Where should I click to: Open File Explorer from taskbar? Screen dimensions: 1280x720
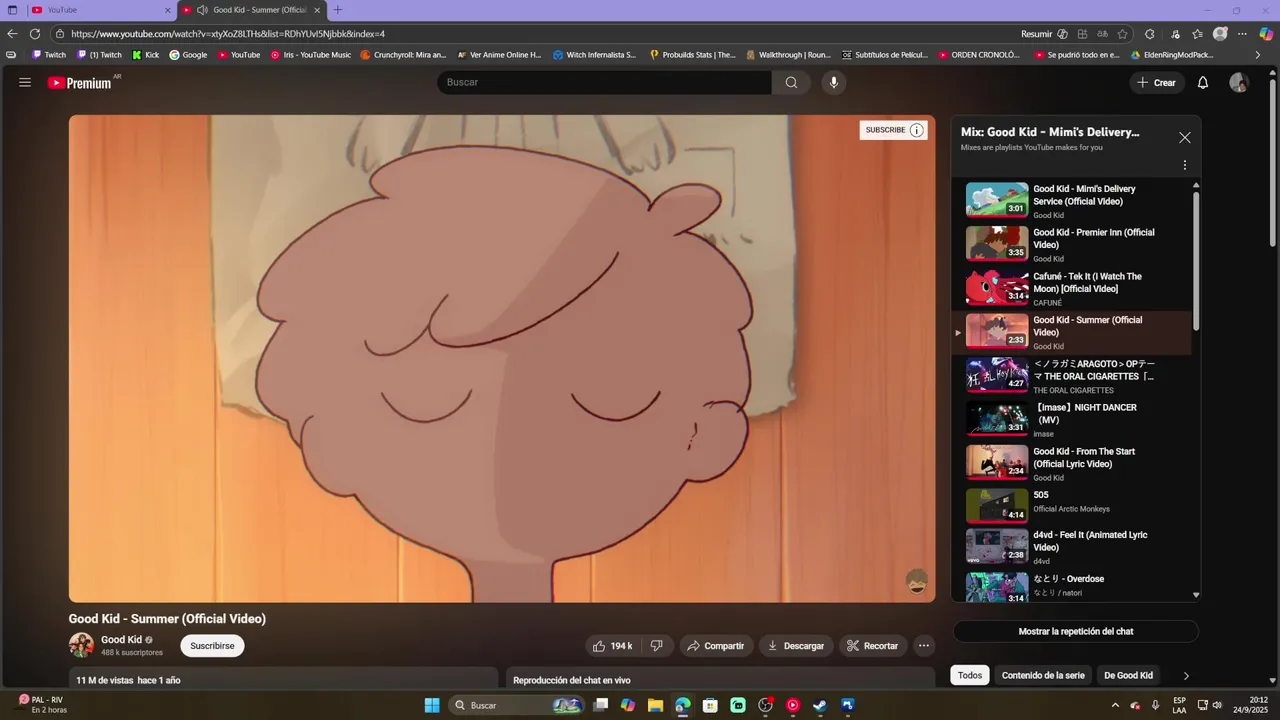655,705
